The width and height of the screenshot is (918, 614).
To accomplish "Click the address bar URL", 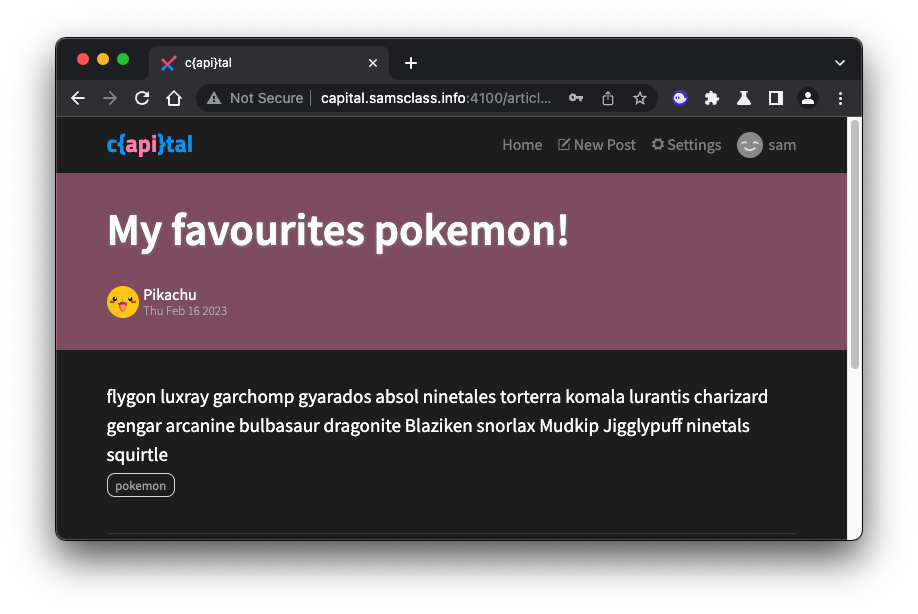I will point(436,98).
